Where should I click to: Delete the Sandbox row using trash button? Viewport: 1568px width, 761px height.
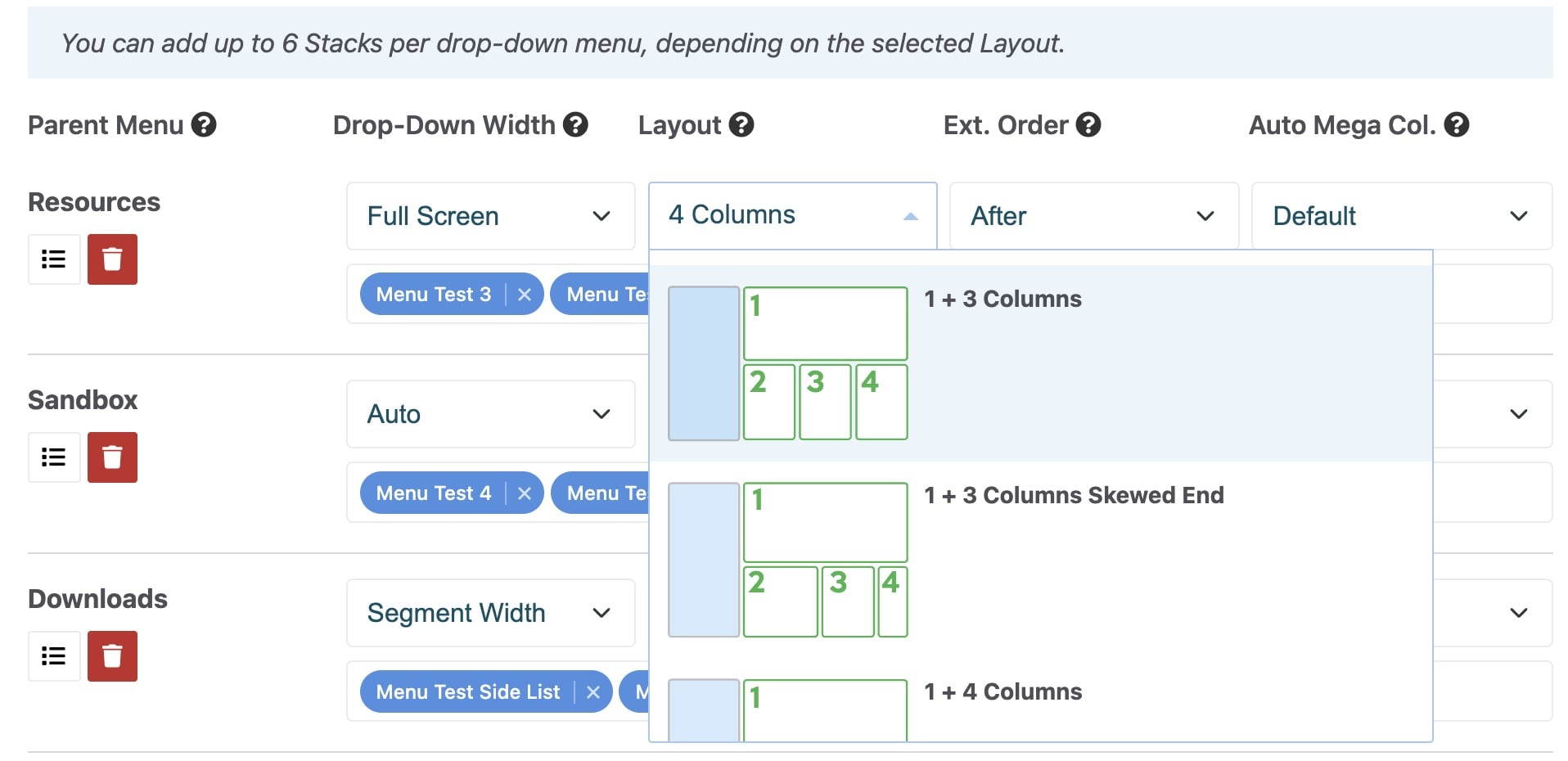coord(112,457)
